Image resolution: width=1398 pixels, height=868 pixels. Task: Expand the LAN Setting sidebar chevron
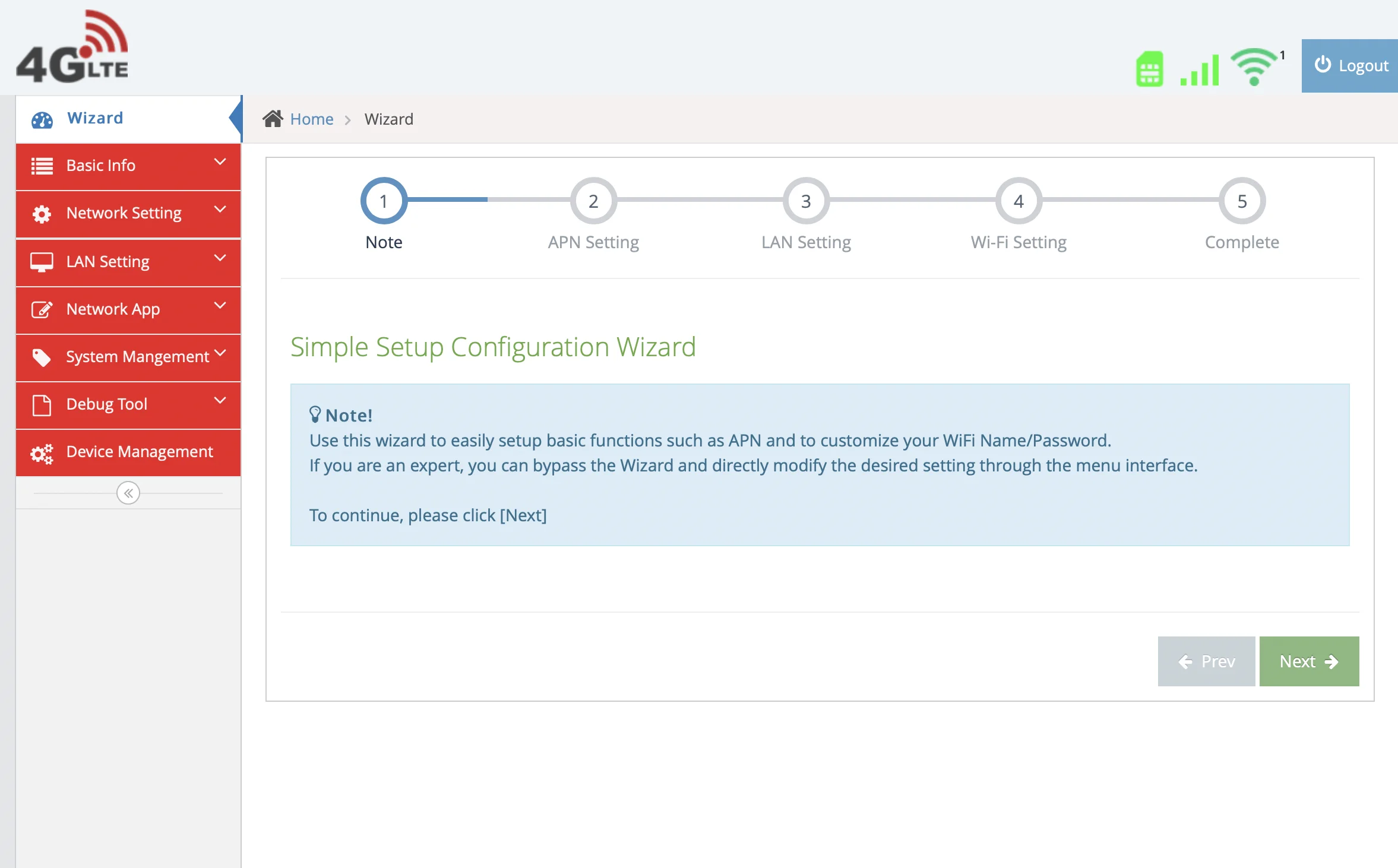click(x=220, y=258)
